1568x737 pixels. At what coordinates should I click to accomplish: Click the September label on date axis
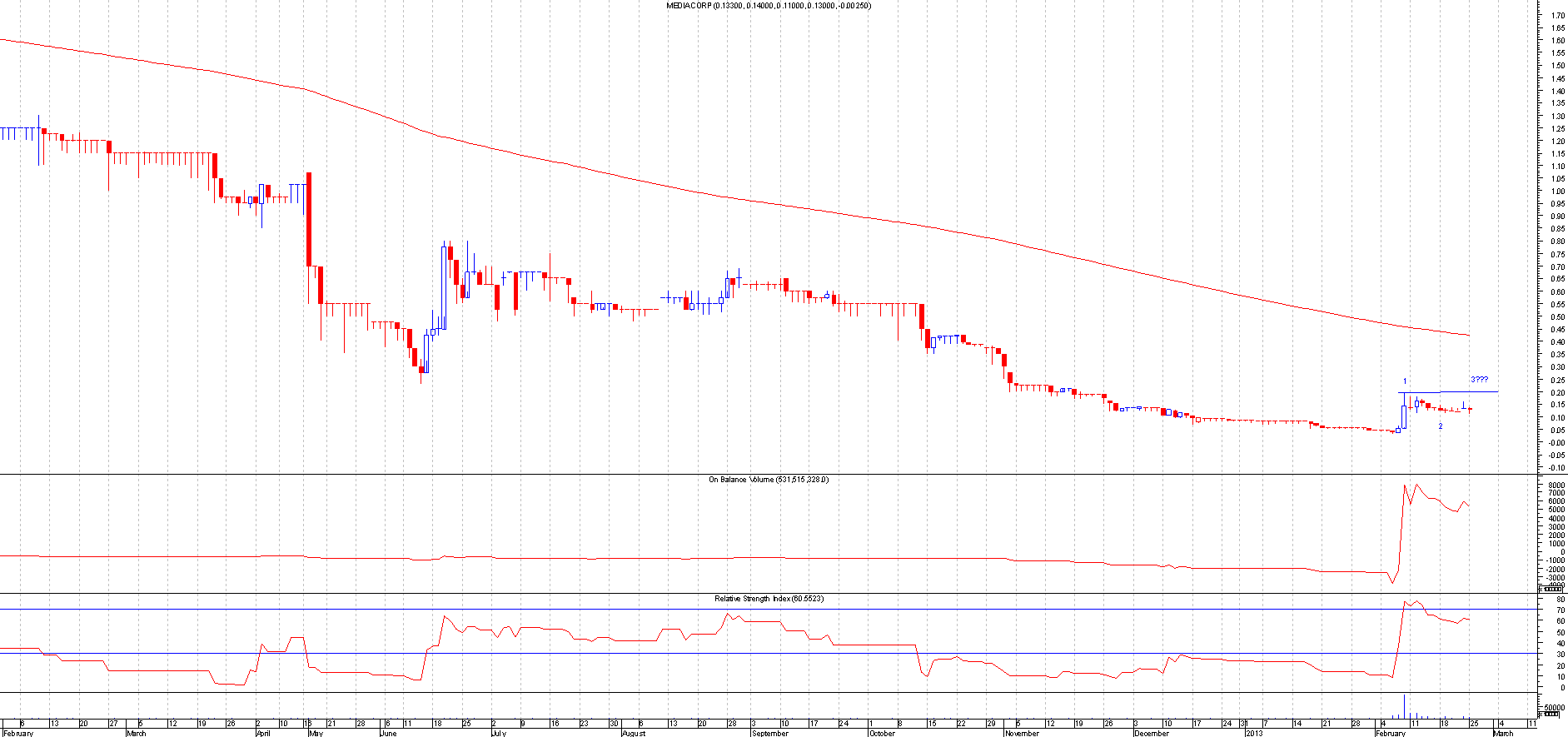coord(769,733)
